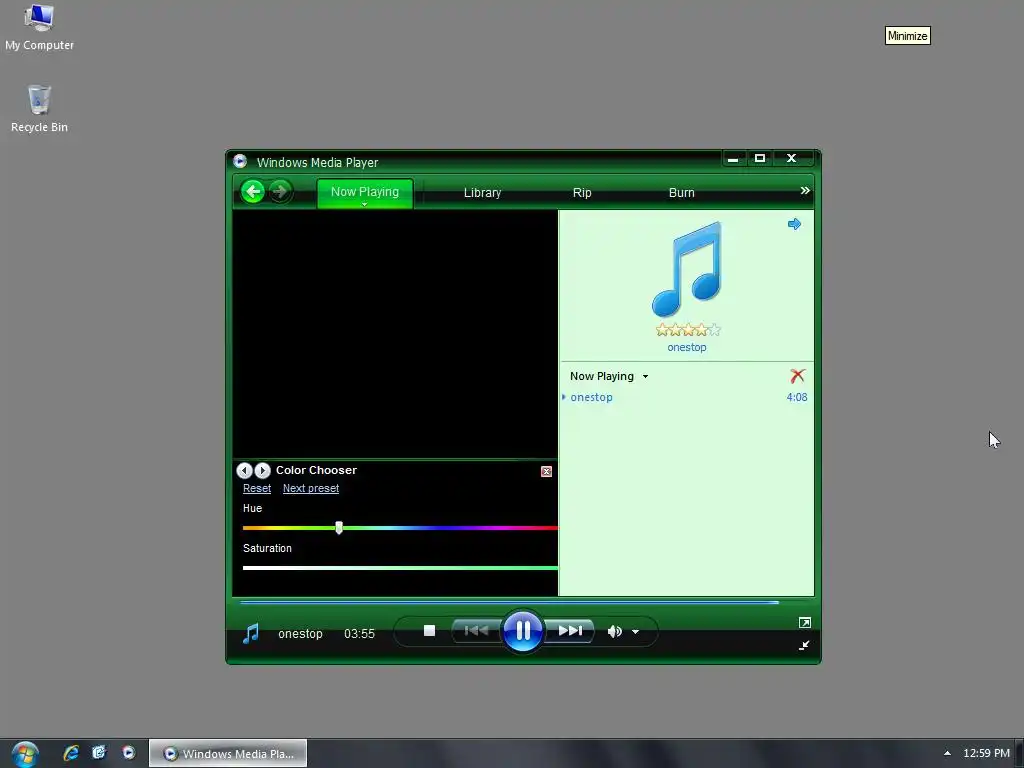
Task: Click the Windows Media Player title icon
Action: click(240, 161)
